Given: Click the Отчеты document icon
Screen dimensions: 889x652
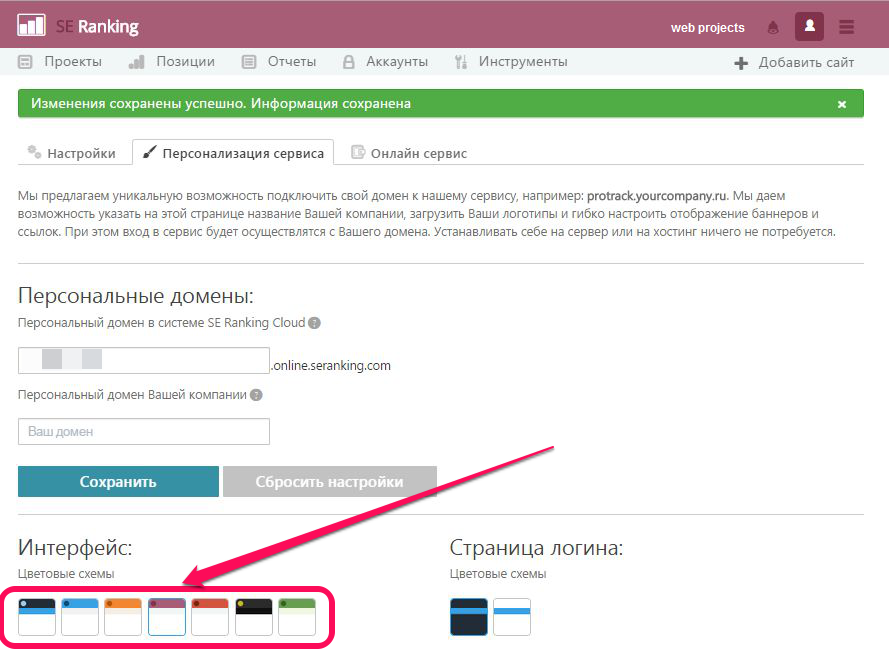Looking at the screenshot, I should pyautogui.click(x=249, y=62).
